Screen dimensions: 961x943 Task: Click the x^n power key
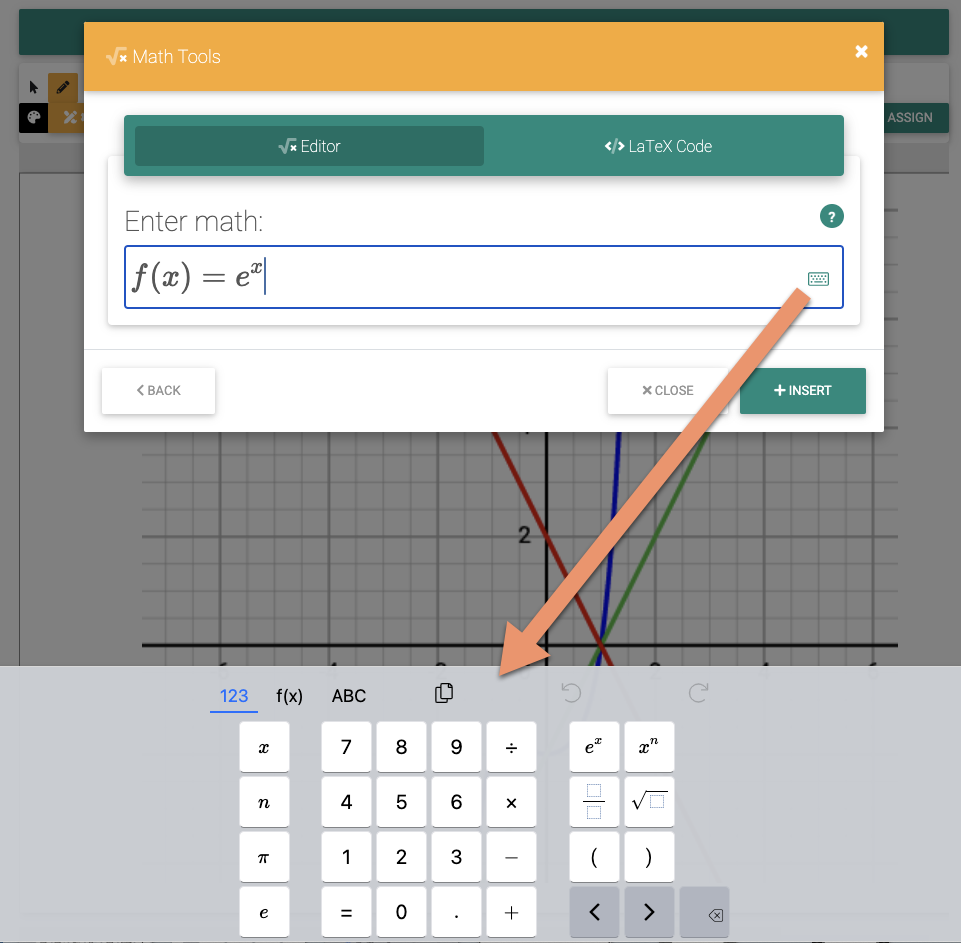pyautogui.click(x=649, y=746)
